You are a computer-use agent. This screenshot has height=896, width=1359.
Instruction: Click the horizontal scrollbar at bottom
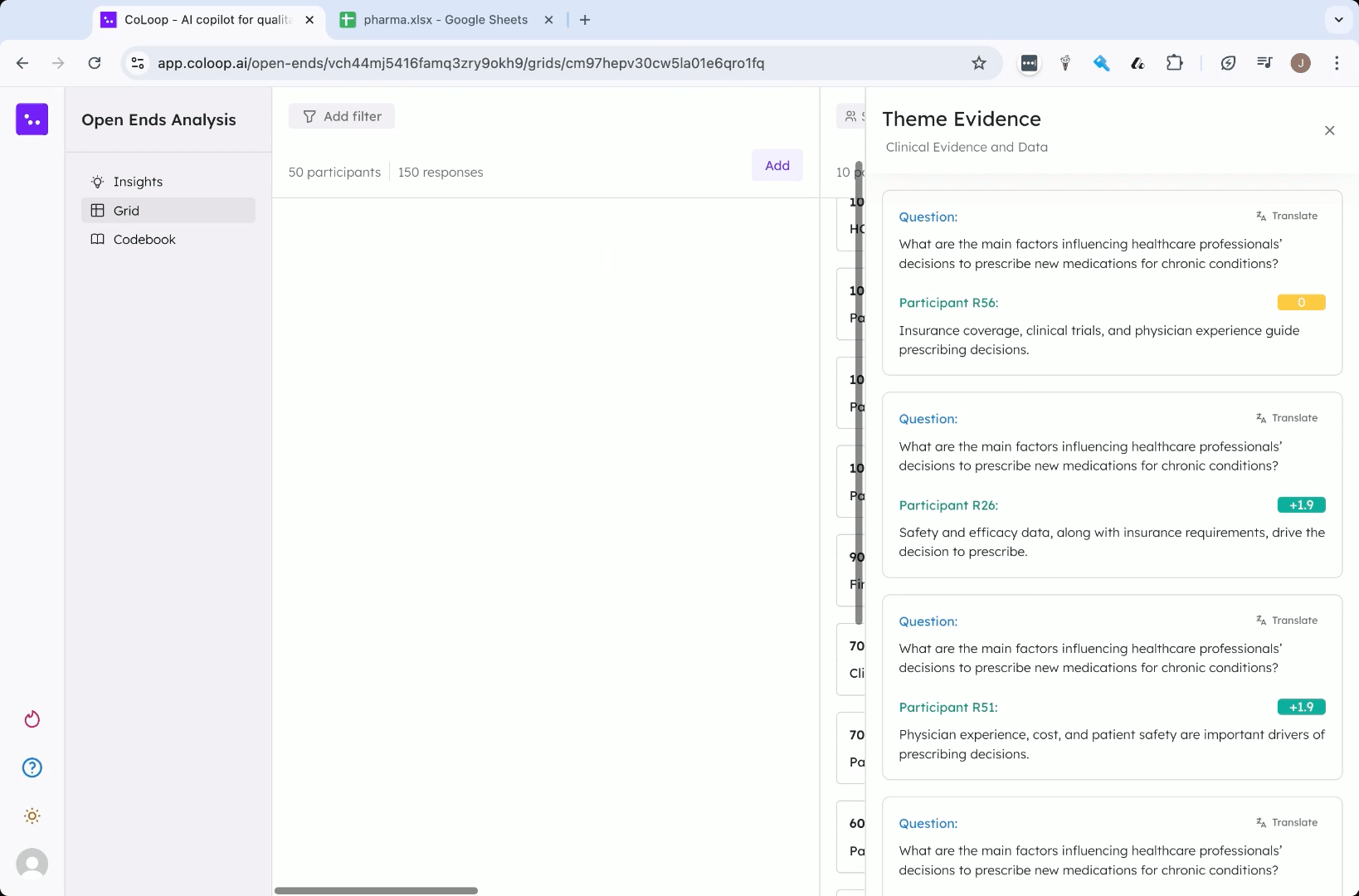(377, 890)
